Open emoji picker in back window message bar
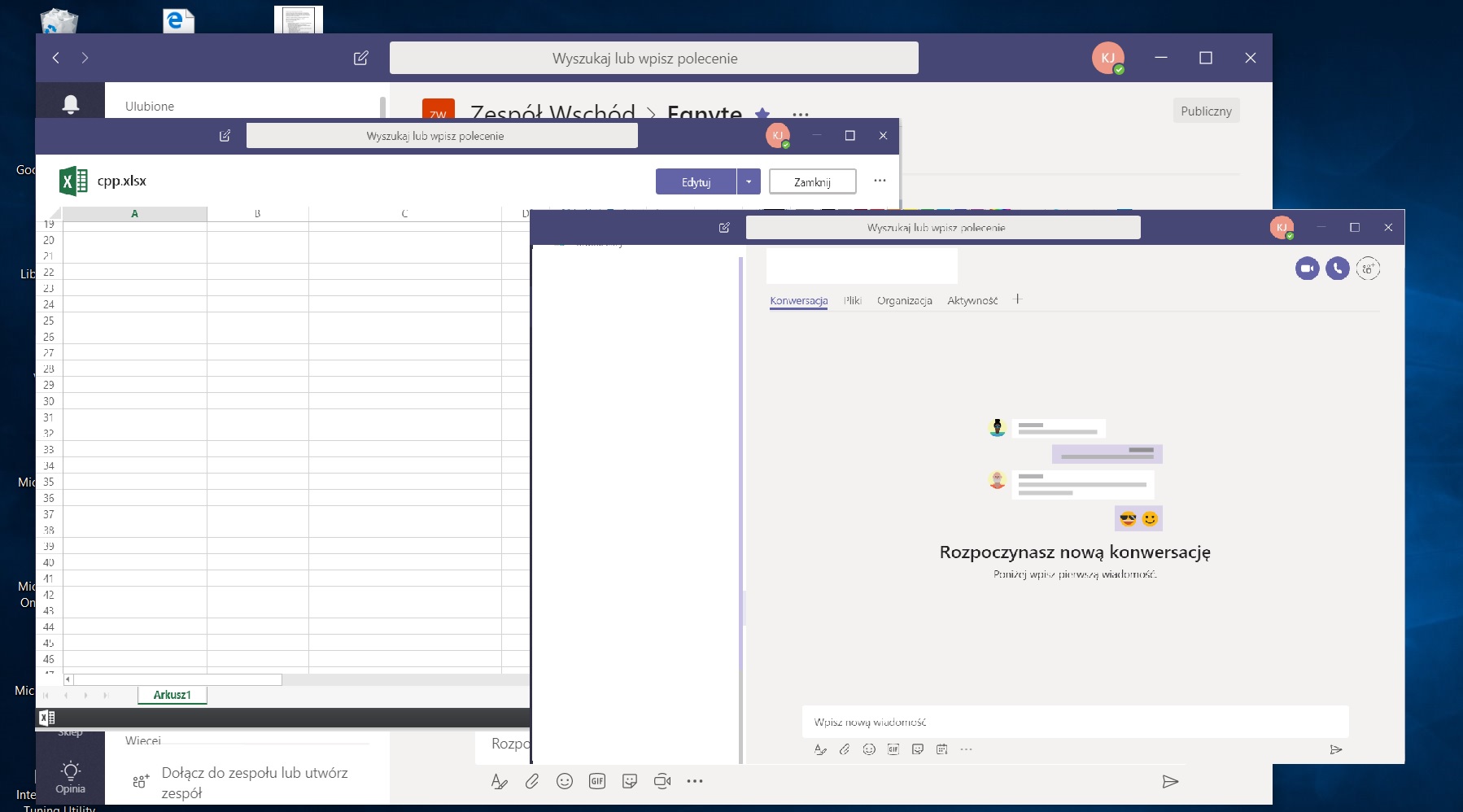The image size is (1463, 812). 565,782
